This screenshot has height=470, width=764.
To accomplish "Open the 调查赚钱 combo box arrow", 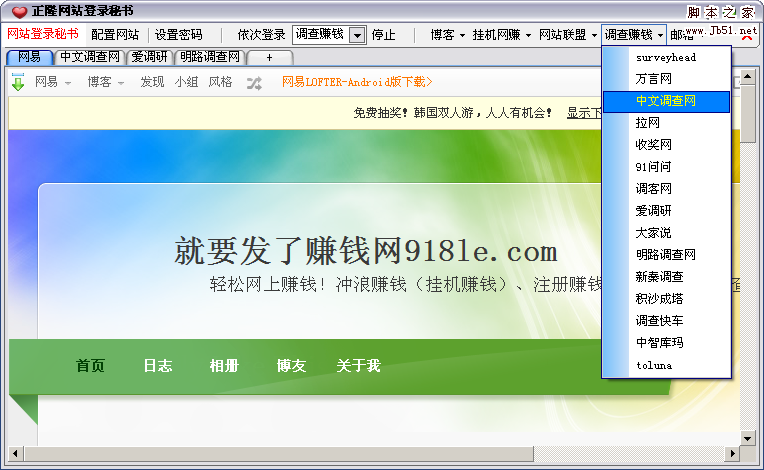I will pyautogui.click(x=358, y=35).
